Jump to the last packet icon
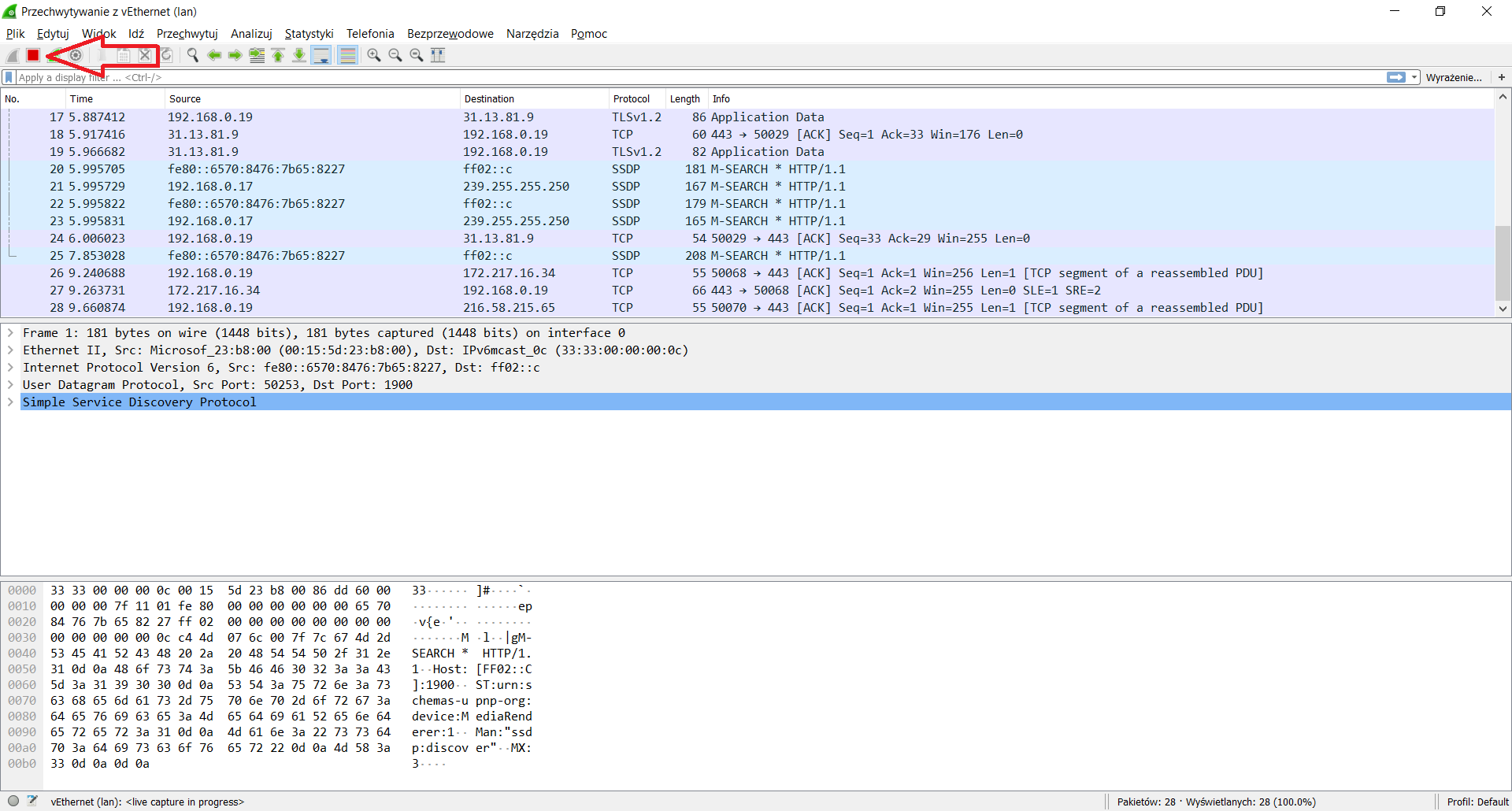 pos(299,55)
